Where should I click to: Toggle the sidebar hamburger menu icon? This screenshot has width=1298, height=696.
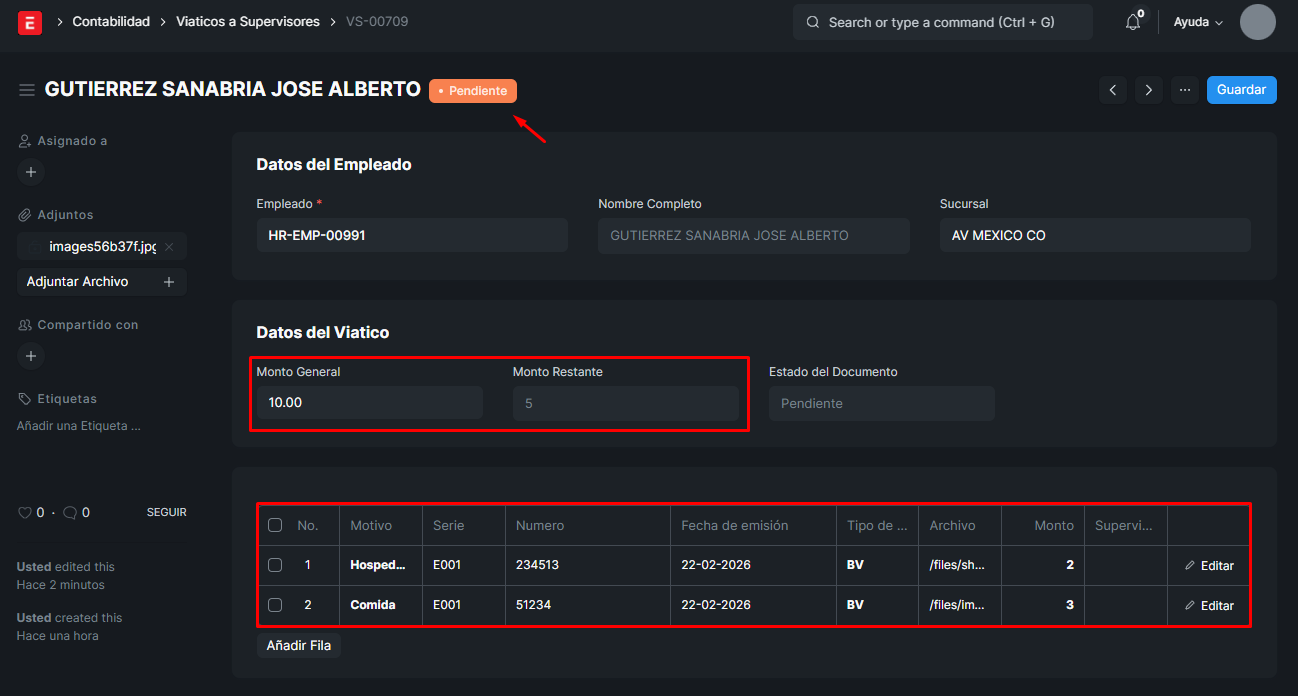27,90
